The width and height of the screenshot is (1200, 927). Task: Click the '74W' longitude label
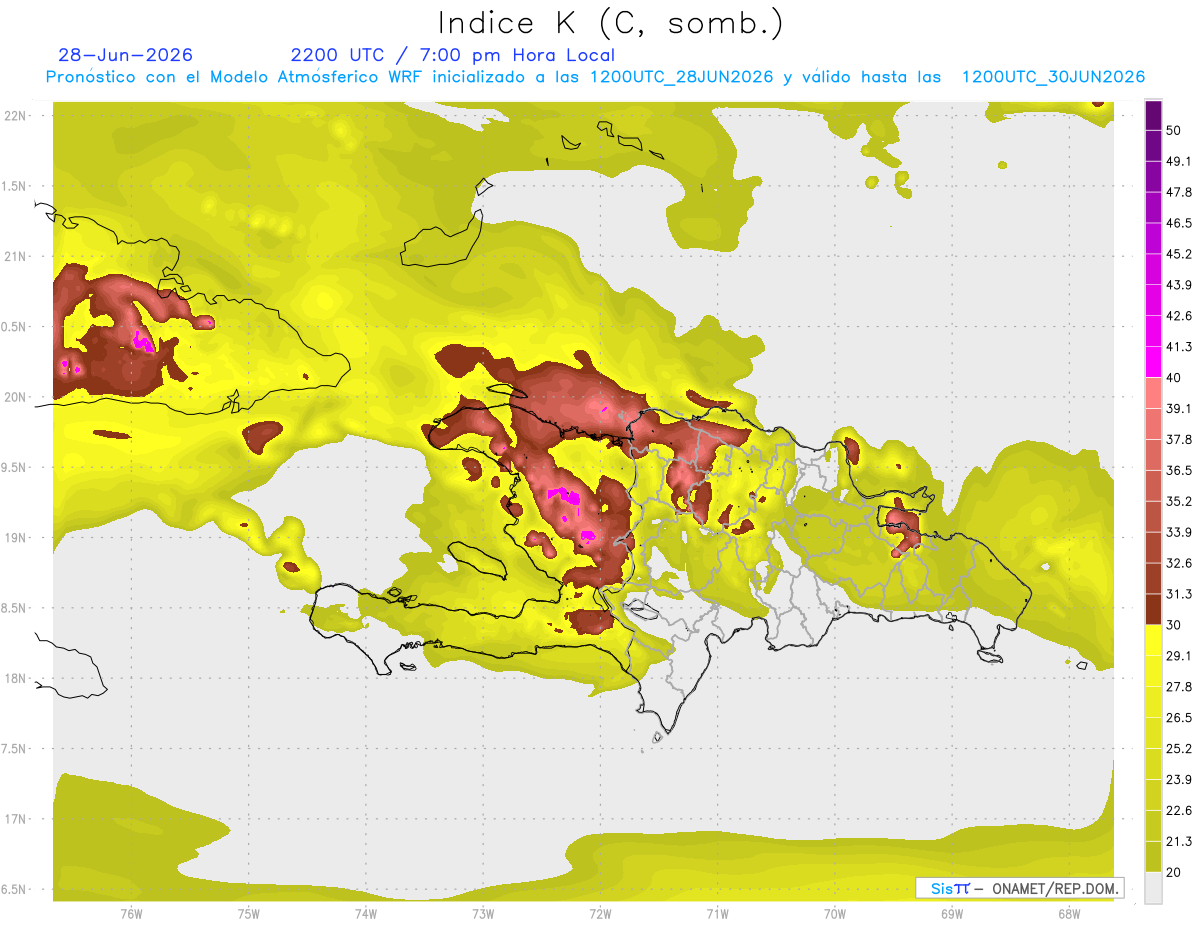(365, 914)
